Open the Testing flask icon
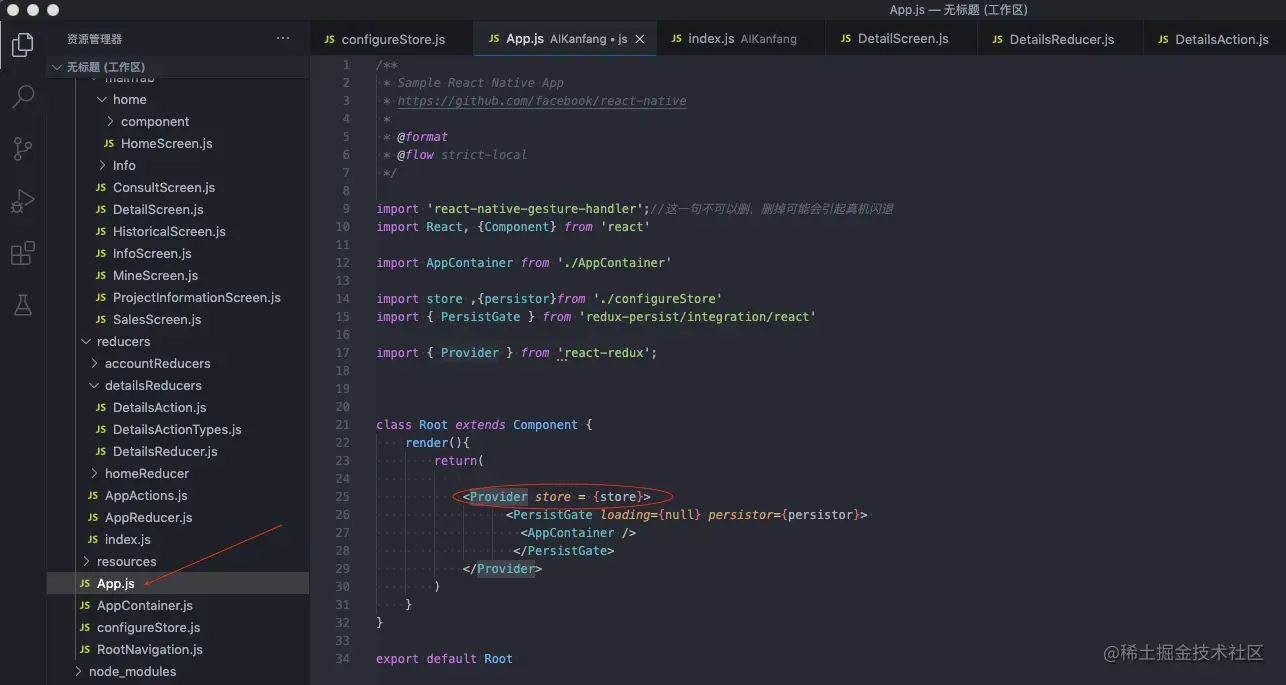1286x685 pixels. click(x=22, y=305)
